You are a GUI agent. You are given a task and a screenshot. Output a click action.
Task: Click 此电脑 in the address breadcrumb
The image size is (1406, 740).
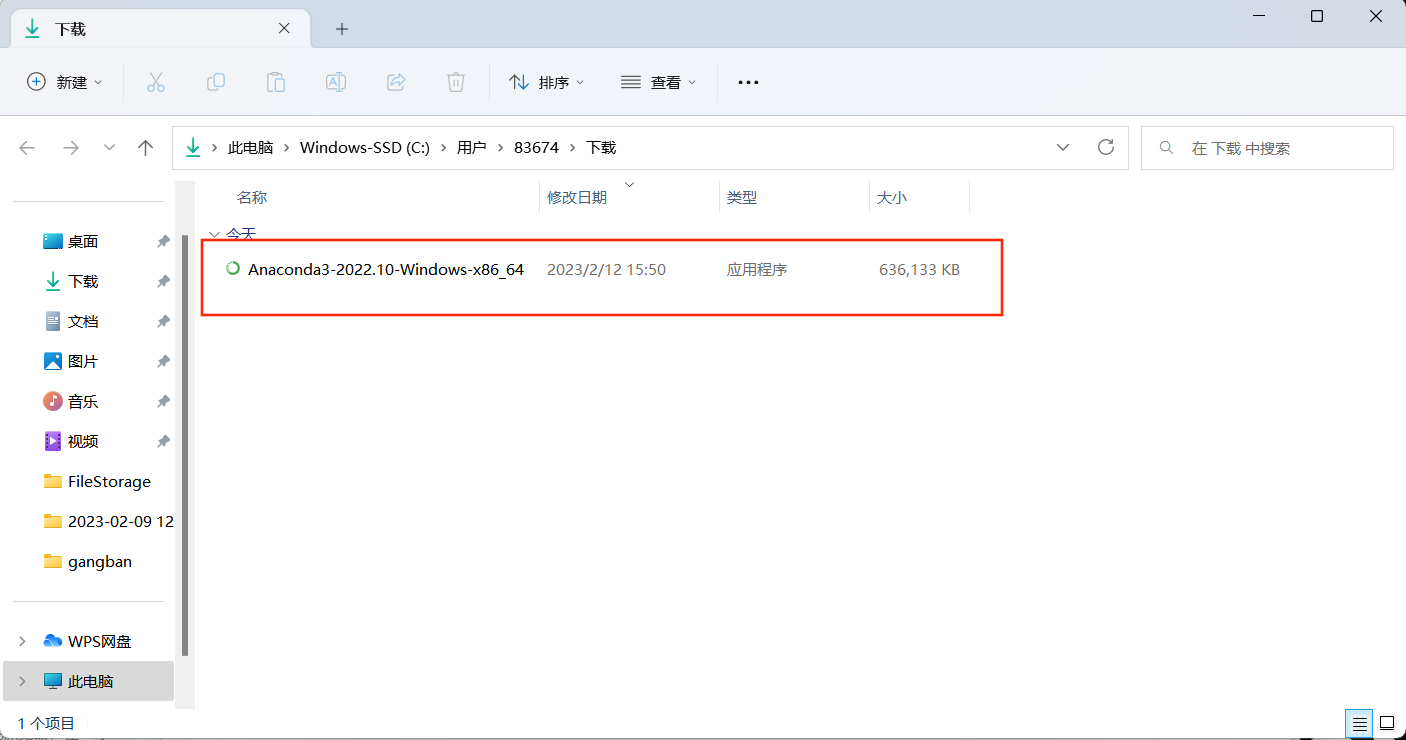click(x=250, y=147)
